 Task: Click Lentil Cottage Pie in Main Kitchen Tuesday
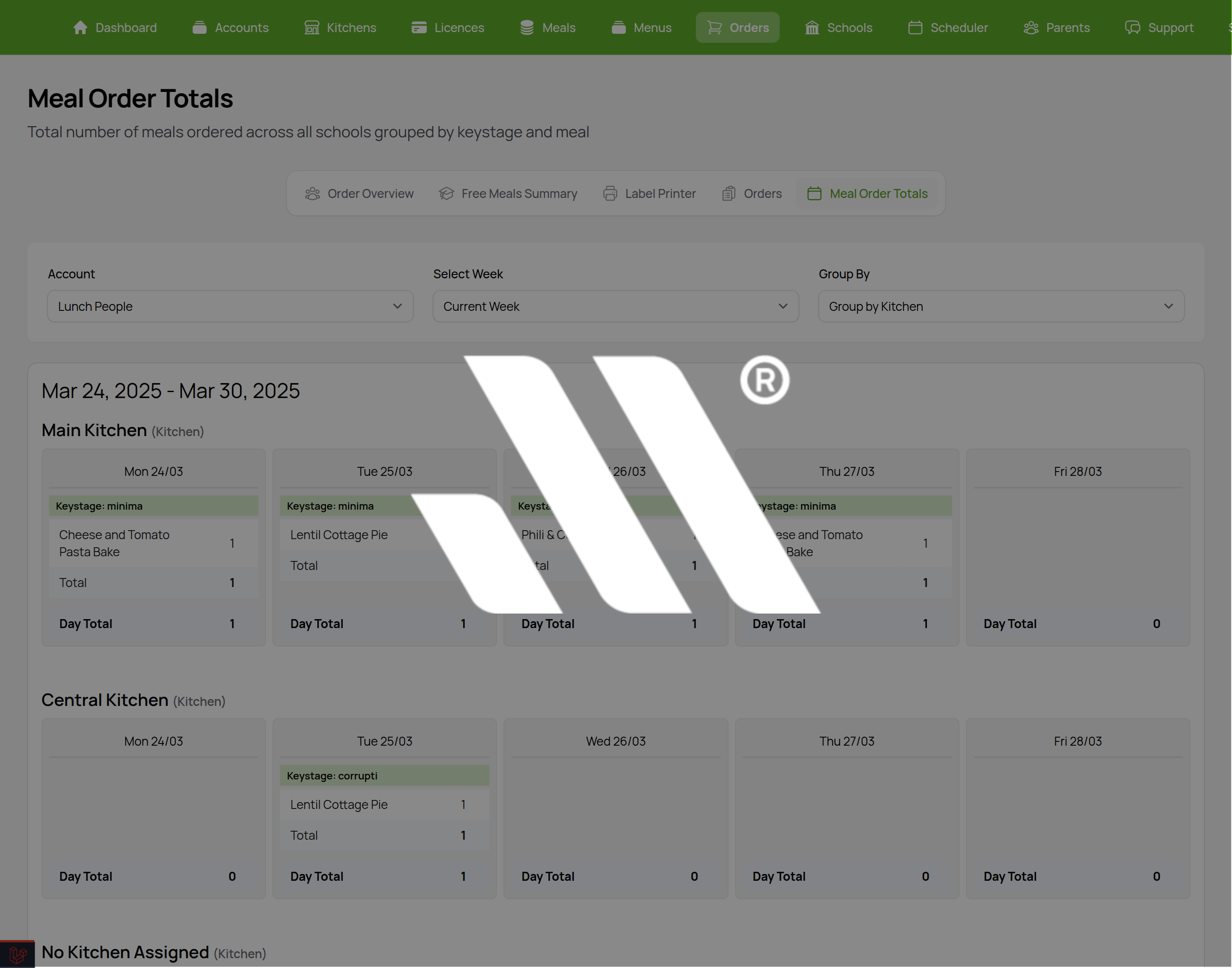tap(339, 535)
